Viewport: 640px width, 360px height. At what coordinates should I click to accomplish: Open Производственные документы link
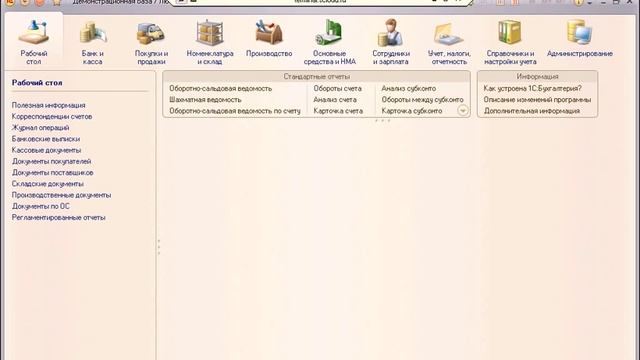coord(61,195)
